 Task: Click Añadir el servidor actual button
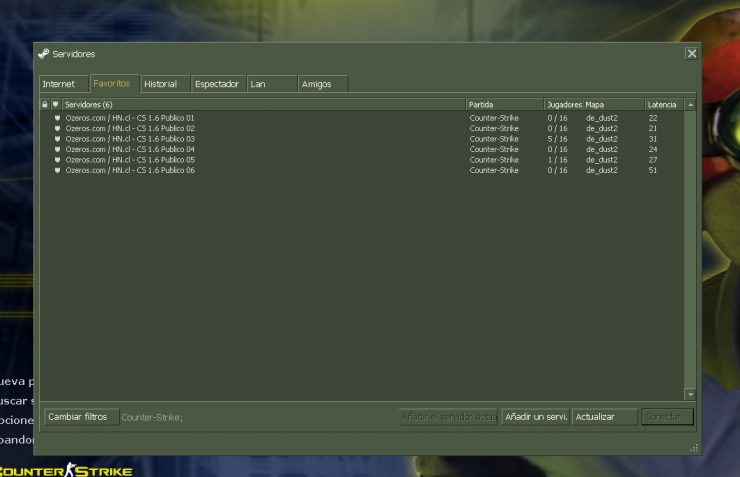tap(448, 417)
